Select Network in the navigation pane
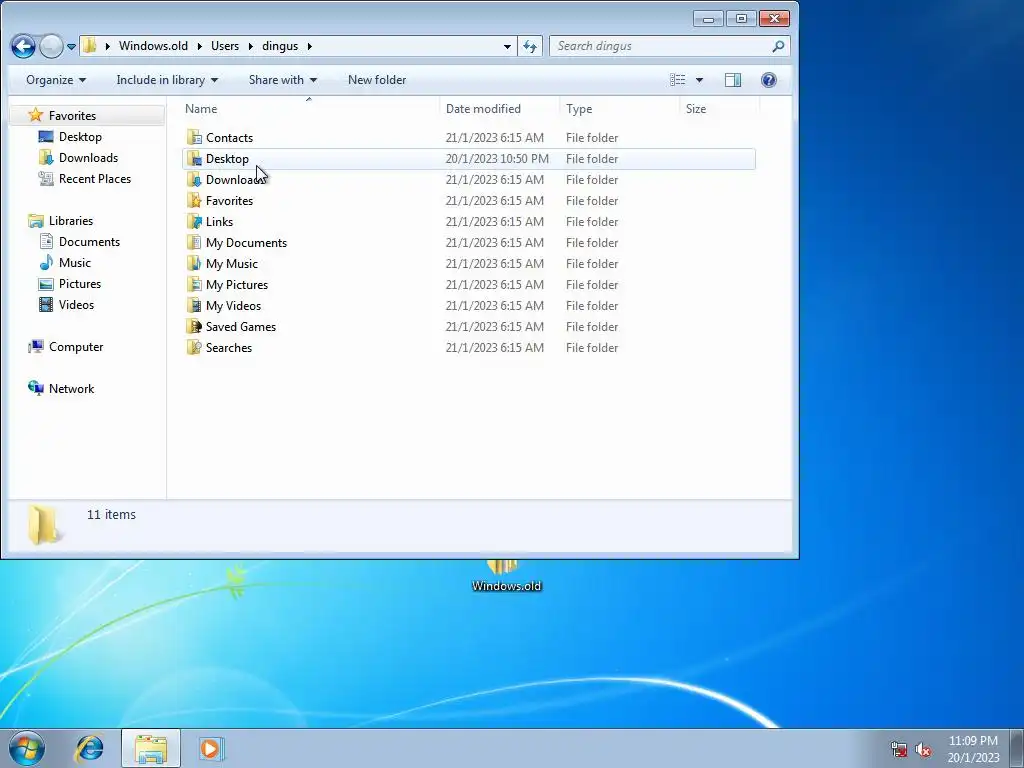This screenshot has height=768, width=1024. click(x=71, y=389)
